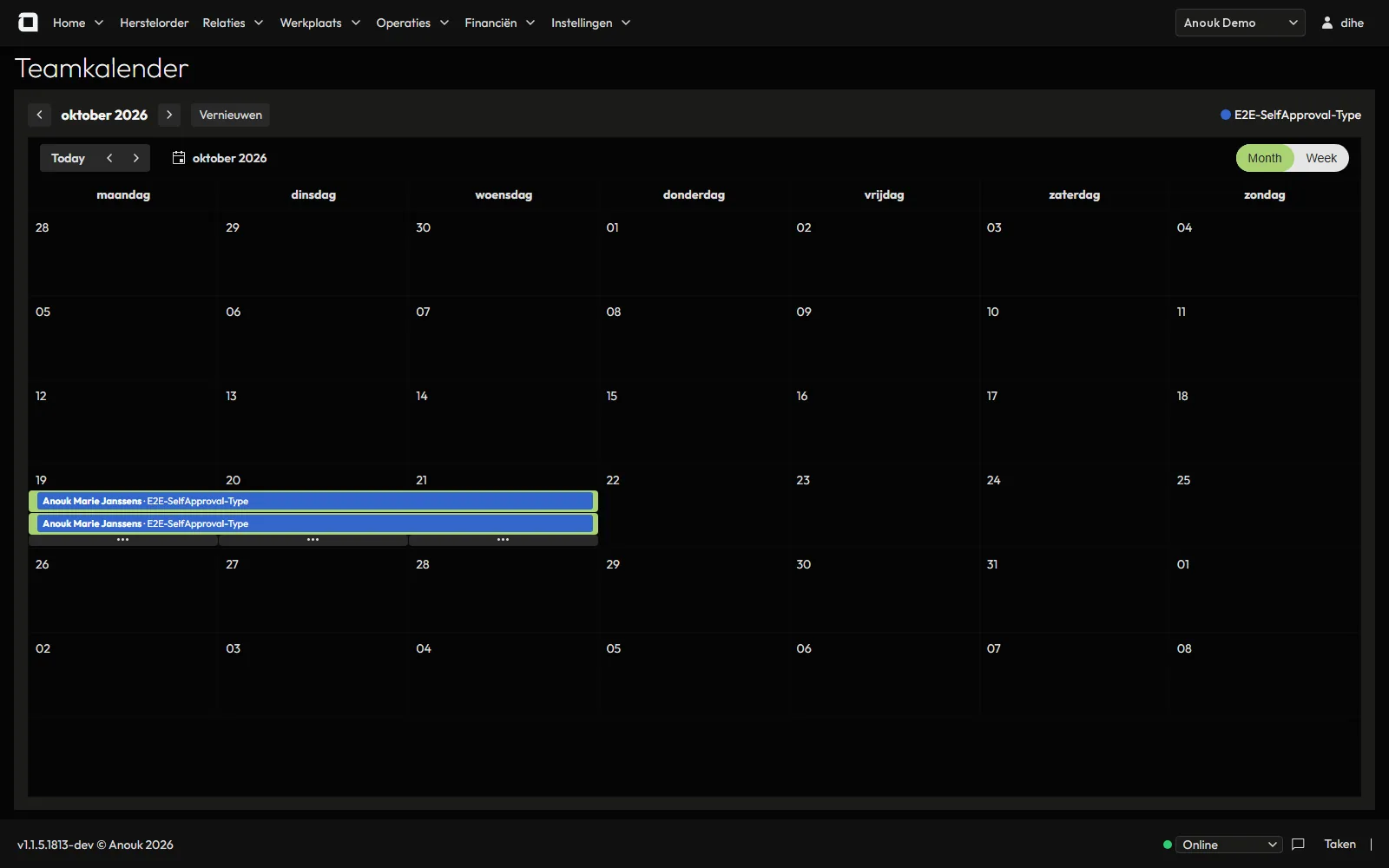This screenshot has width=1389, height=868.
Task: Click day 24 date number
Action: tap(993, 480)
